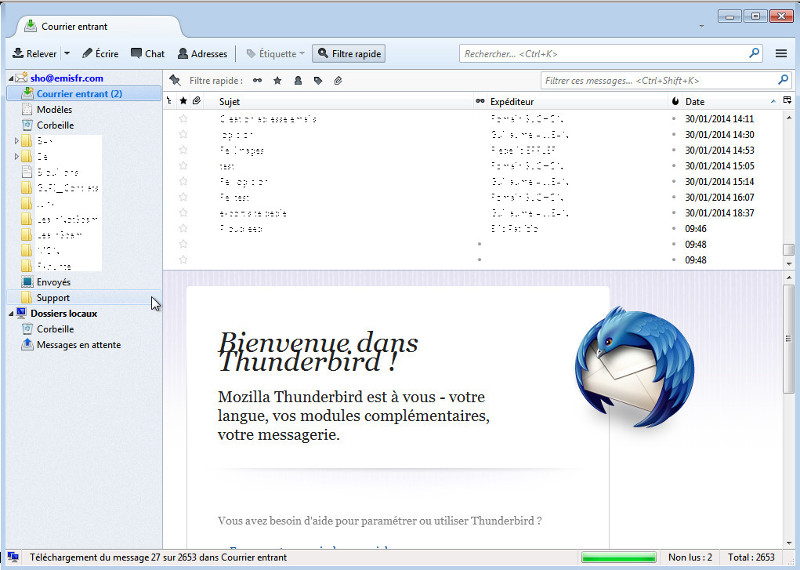Filter messages with attachments using paperclip

(x=338, y=80)
